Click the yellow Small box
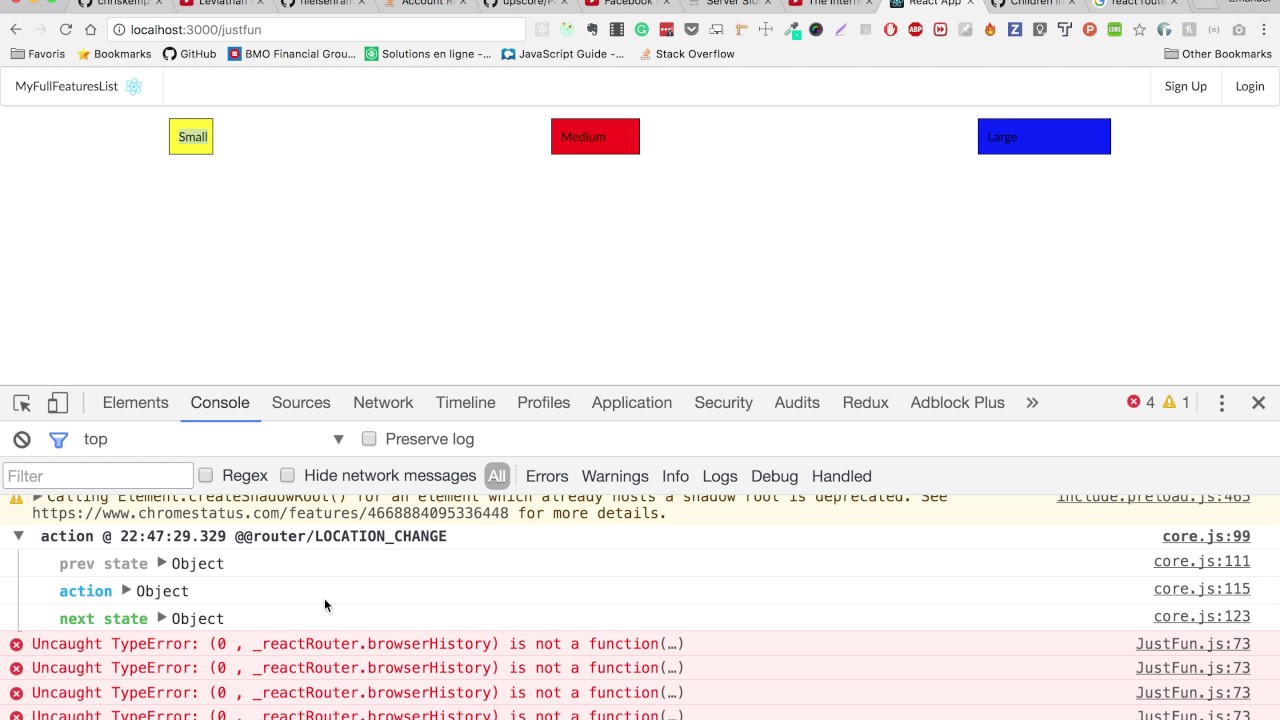This screenshot has width=1280, height=720. pos(191,137)
